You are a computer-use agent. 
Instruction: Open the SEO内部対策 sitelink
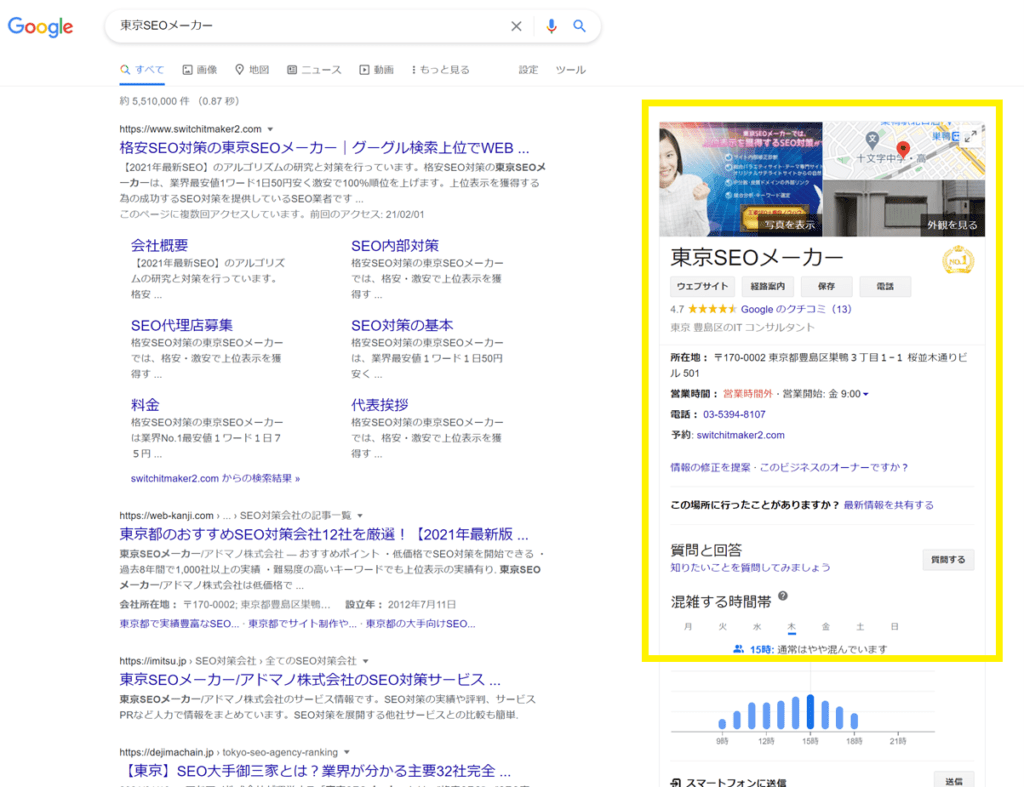(395, 246)
